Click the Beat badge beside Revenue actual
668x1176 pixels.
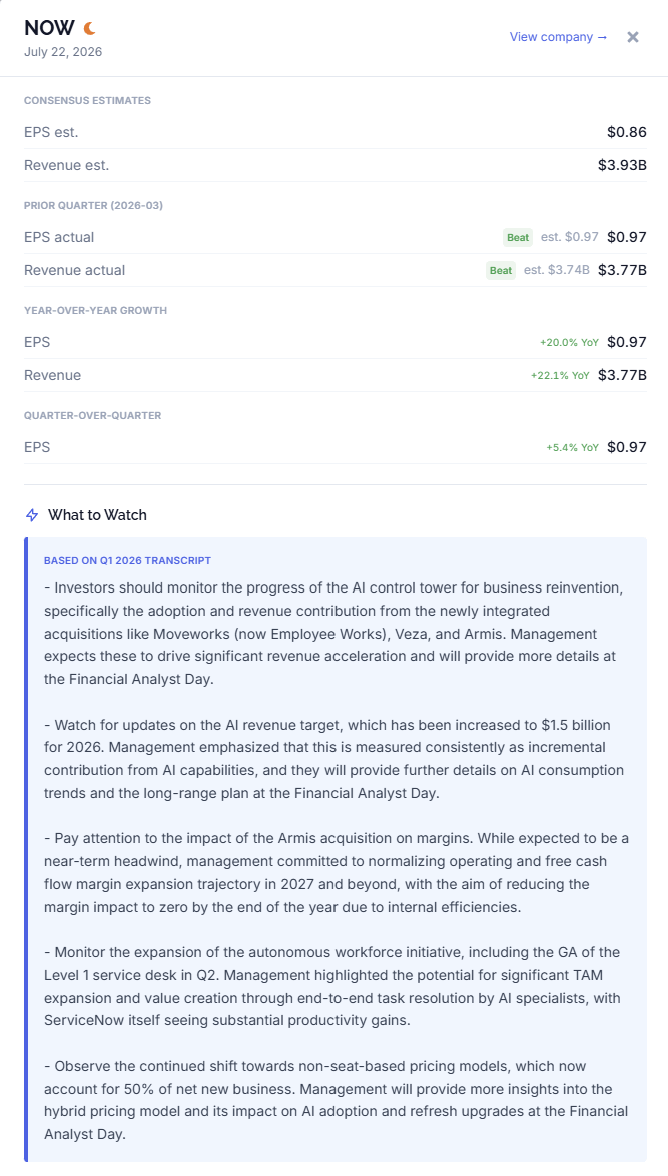501,270
